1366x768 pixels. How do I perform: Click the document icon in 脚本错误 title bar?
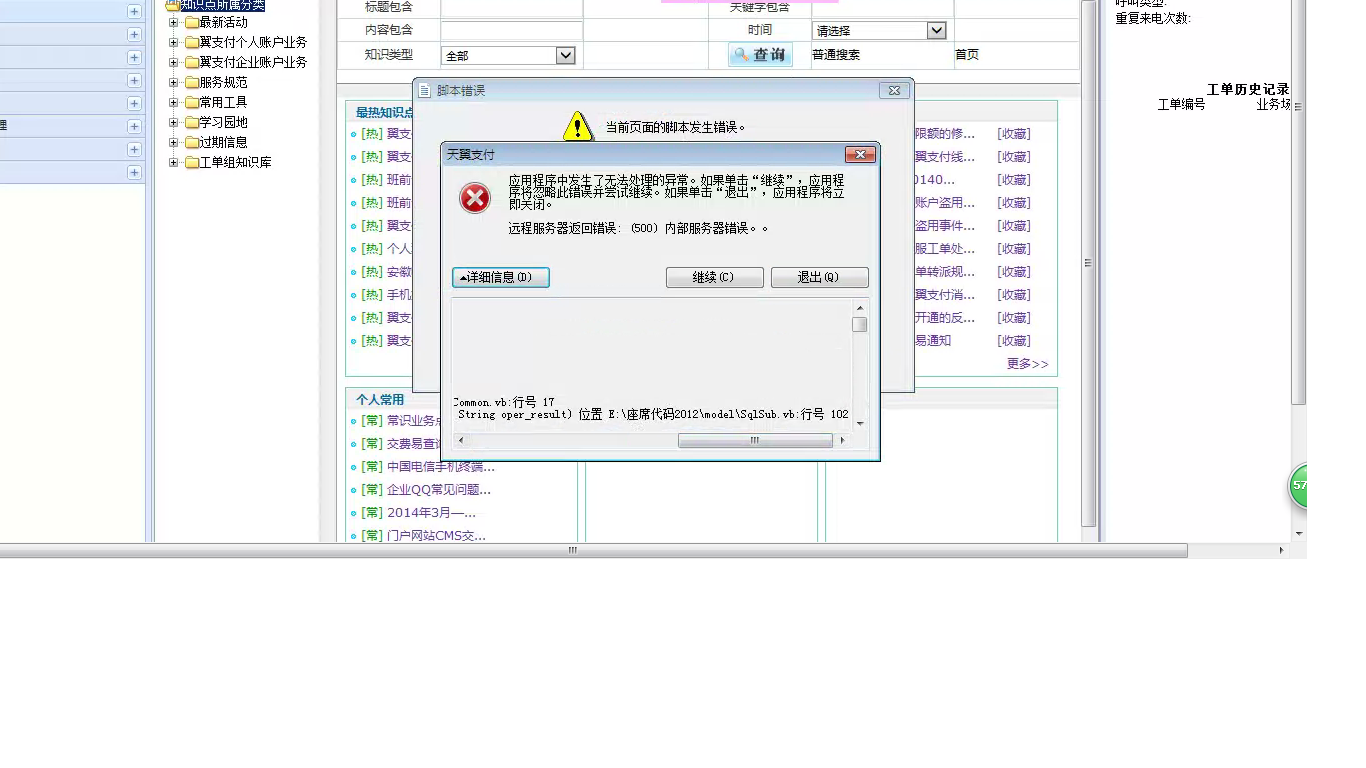(424, 90)
